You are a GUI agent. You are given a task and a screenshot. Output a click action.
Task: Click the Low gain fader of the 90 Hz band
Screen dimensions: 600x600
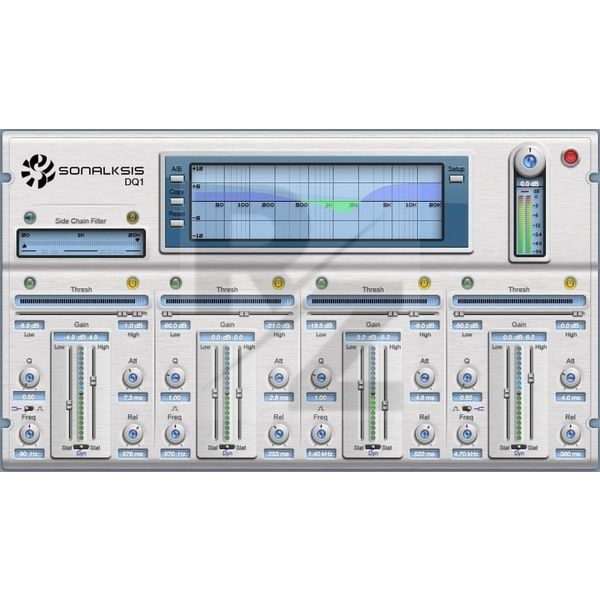pyautogui.click(x=69, y=405)
